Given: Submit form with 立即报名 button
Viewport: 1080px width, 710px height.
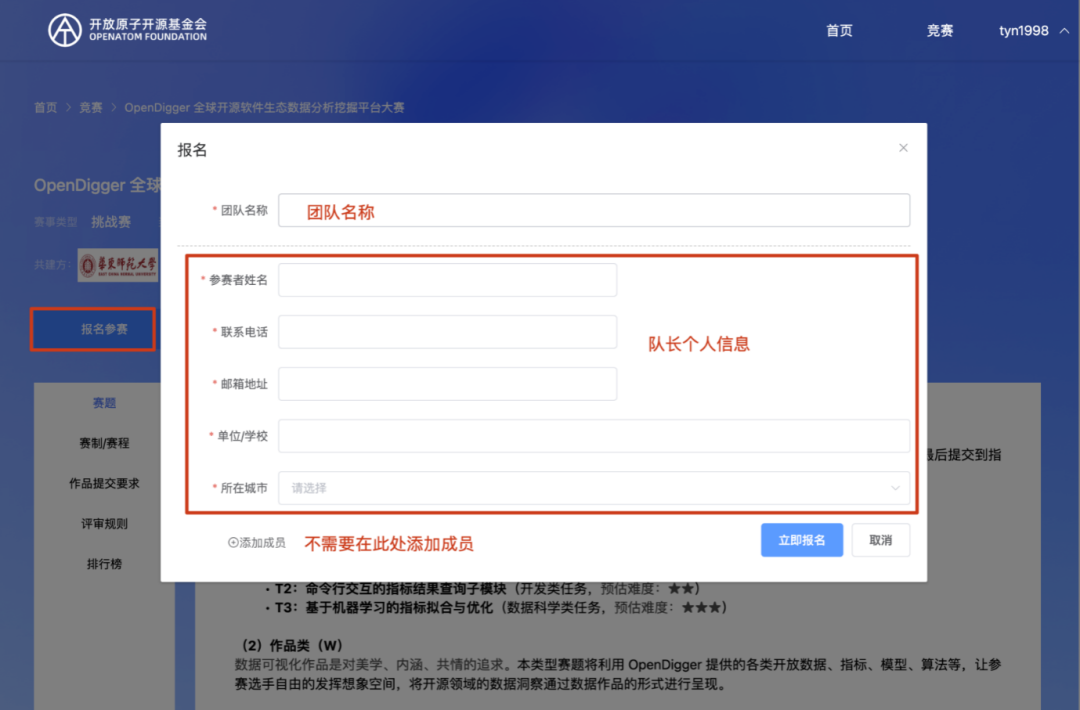Looking at the screenshot, I should click(801, 540).
